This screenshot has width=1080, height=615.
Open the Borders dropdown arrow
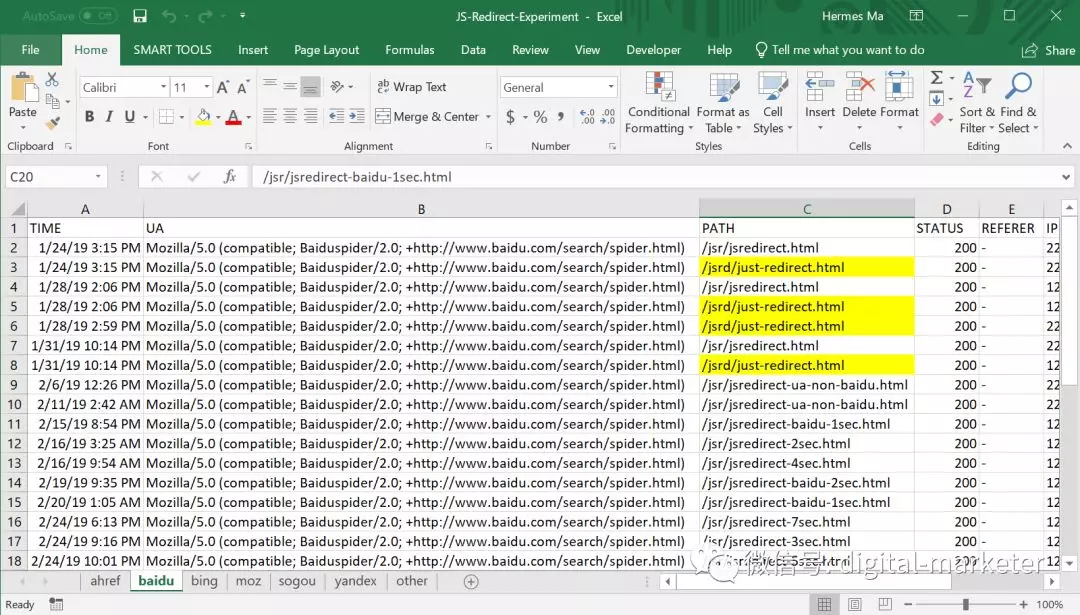tap(182, 118)
